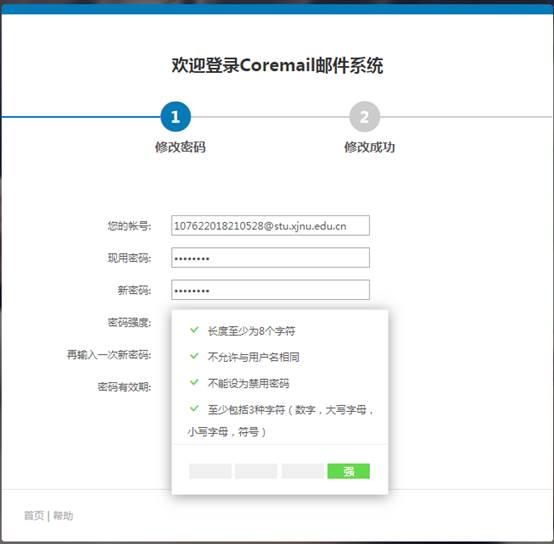Image resolution: width=554 pixels, height=544 pixels.
Task: Focus the 新密码 password field
Action: pos(271,290)
